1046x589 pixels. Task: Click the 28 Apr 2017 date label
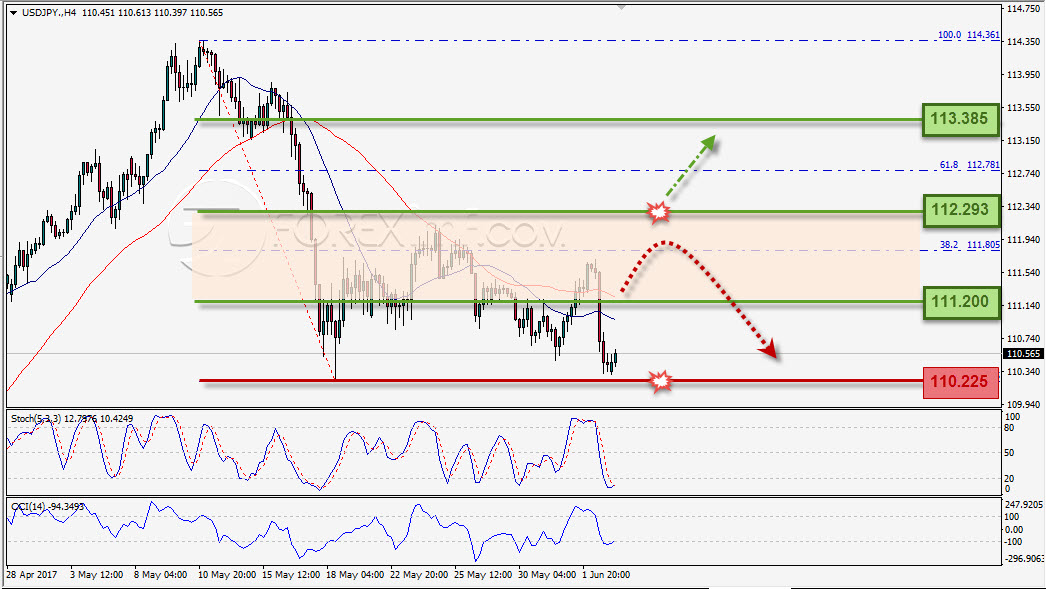32,574
